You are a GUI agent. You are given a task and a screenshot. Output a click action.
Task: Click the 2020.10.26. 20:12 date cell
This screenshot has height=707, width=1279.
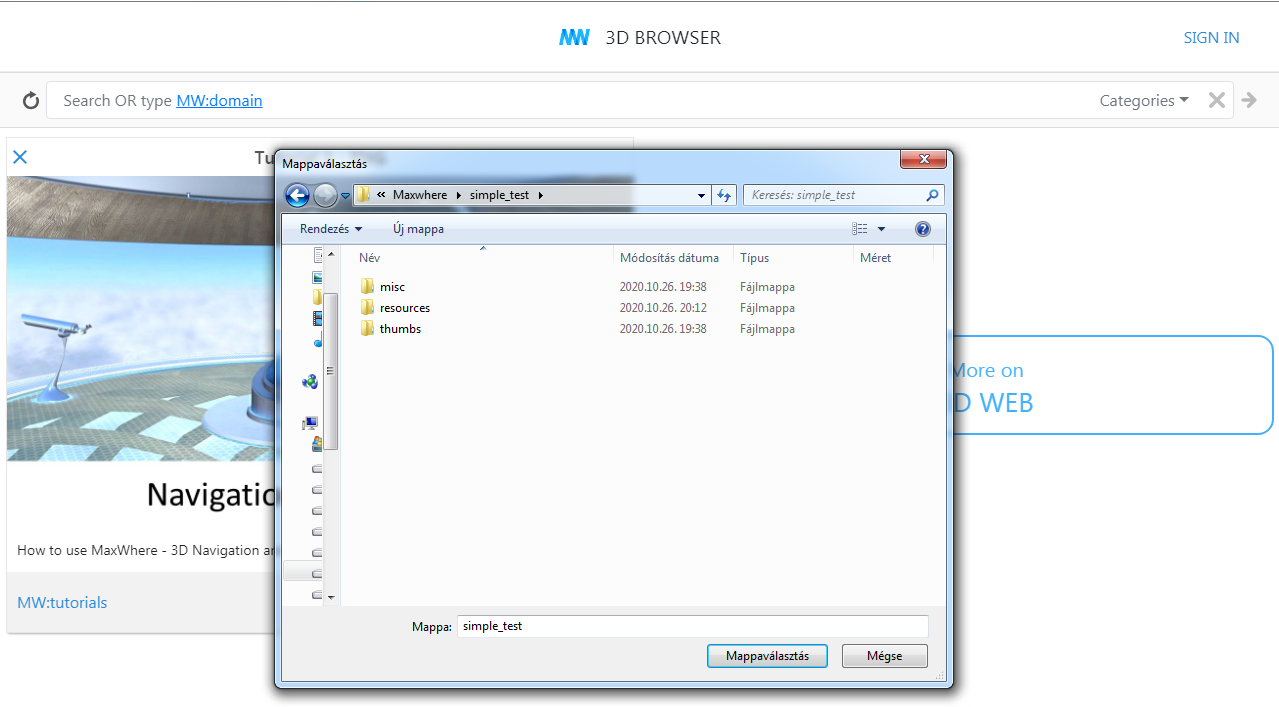[663, 308]
